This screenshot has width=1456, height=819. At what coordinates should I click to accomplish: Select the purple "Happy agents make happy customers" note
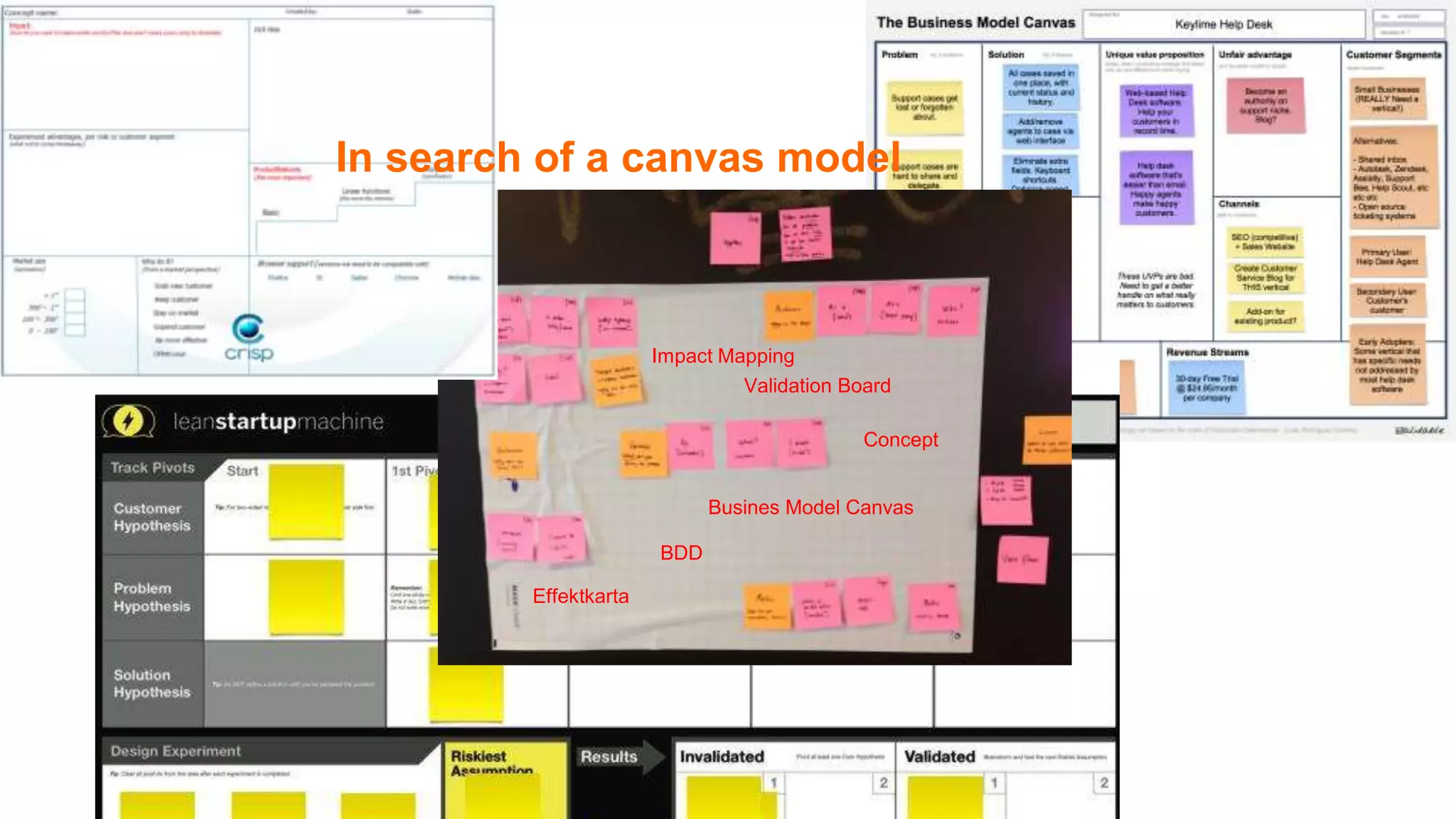point(1155,188)
